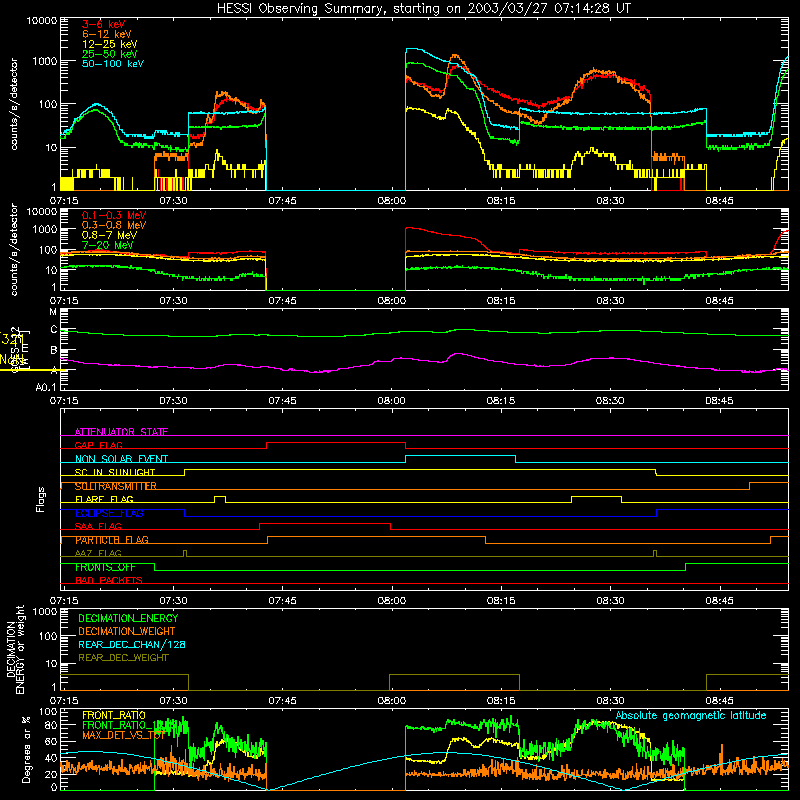Image resolution: width=800 pixels, height=800 pixels.
Task: Click the FLARE_FLAG raised segment near 08:30
Action: point(596,496)
